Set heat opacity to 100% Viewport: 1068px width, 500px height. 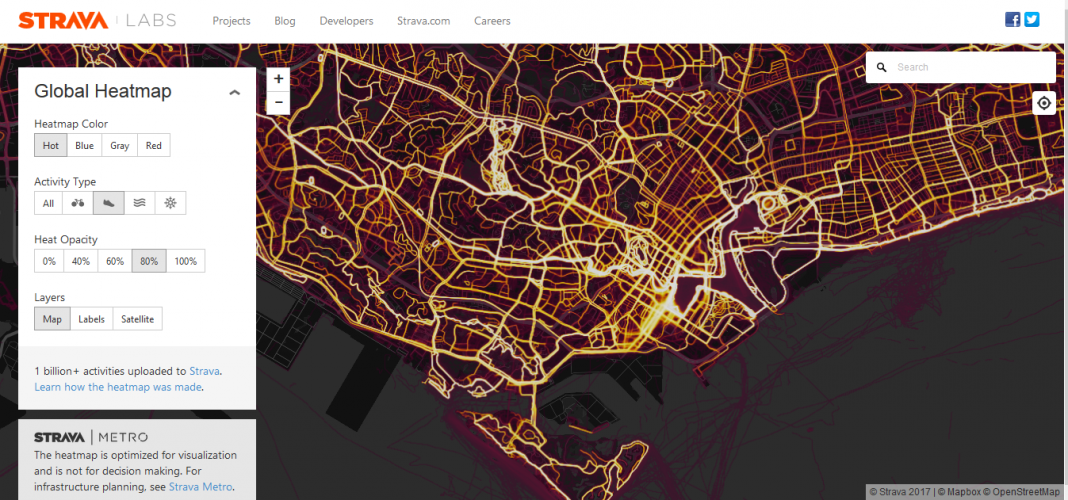pos(186,261)
